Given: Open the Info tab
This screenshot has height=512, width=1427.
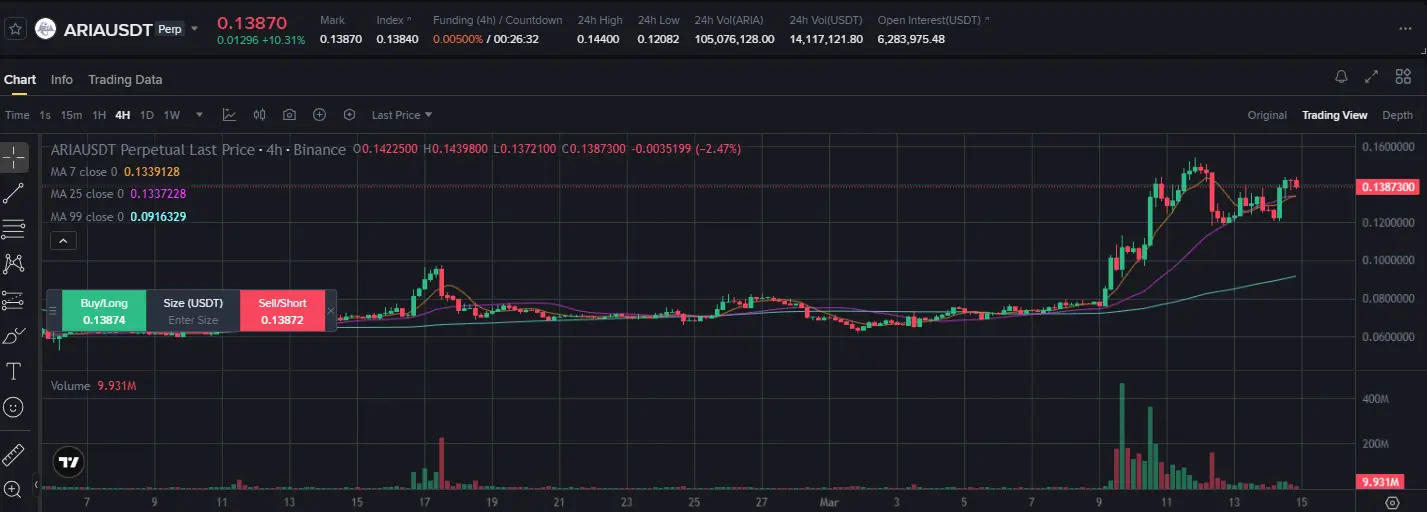Looking at the screenshot, I should pos(62,80).
